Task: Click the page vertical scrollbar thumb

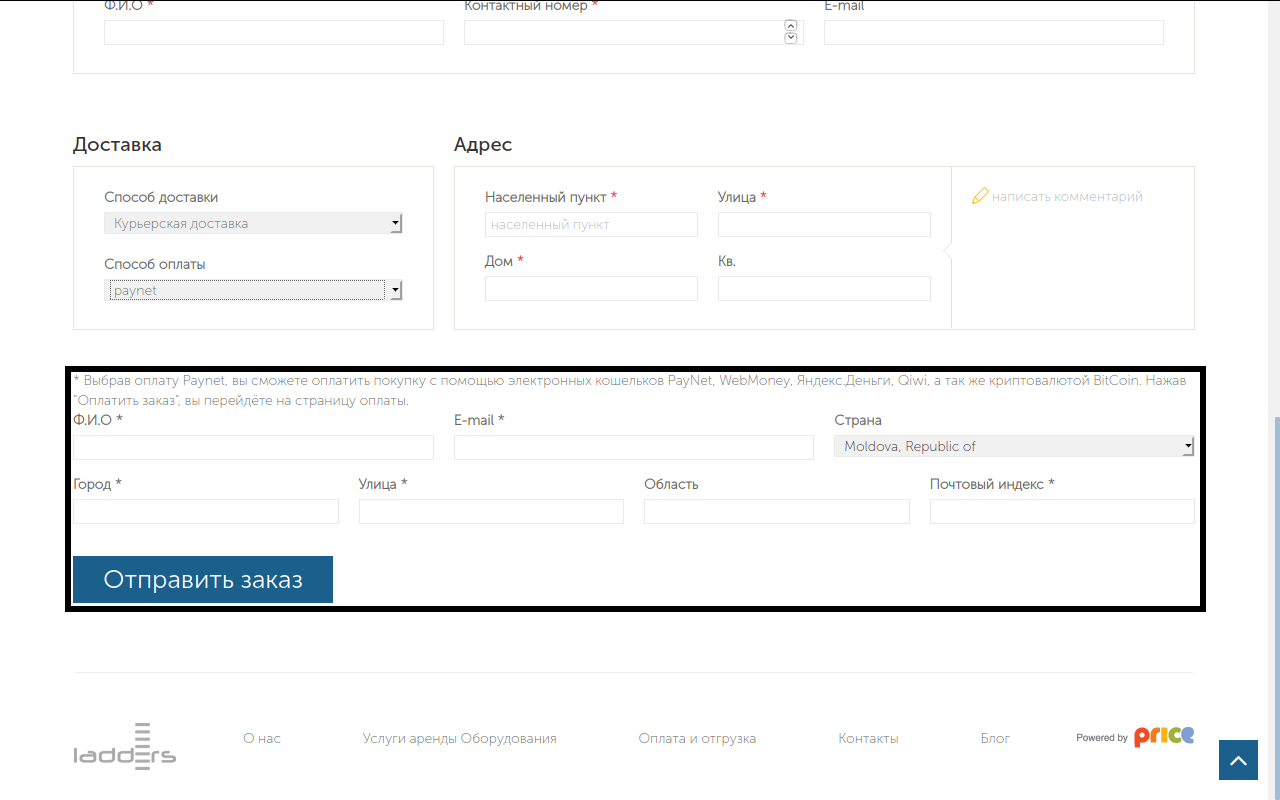Action: click(1275, 608)
